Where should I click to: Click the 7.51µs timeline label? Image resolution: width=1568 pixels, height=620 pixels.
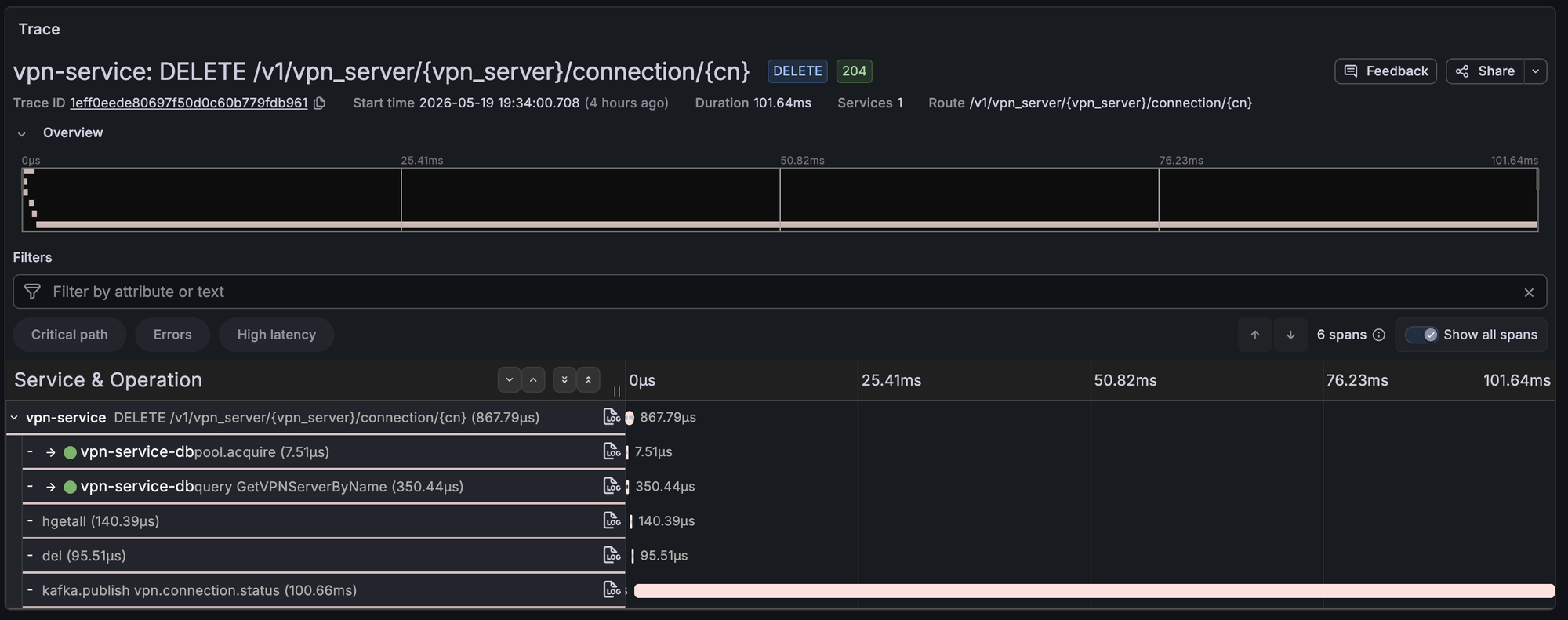[x=653, y=452]
